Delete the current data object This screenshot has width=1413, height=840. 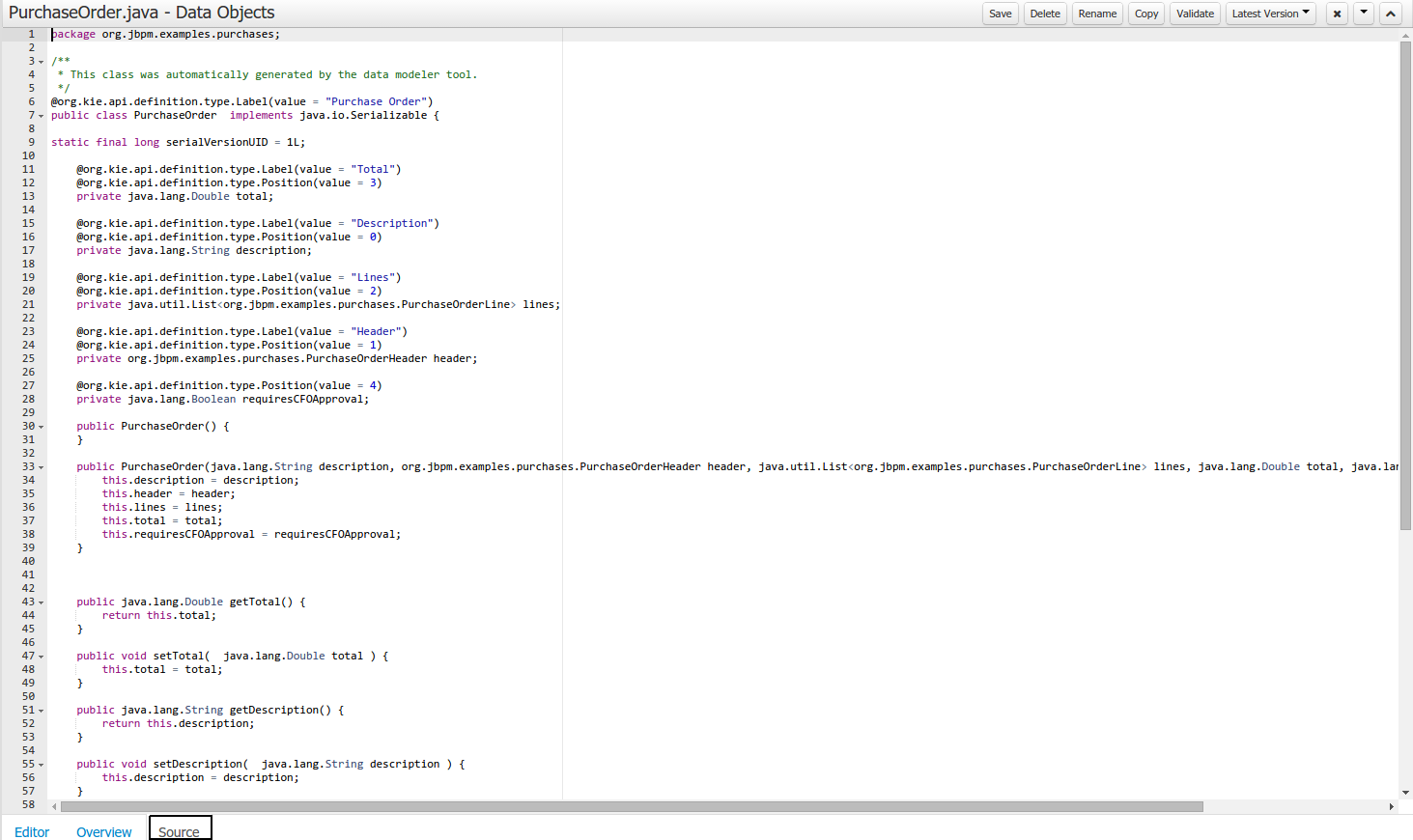tap(1045, 13)
